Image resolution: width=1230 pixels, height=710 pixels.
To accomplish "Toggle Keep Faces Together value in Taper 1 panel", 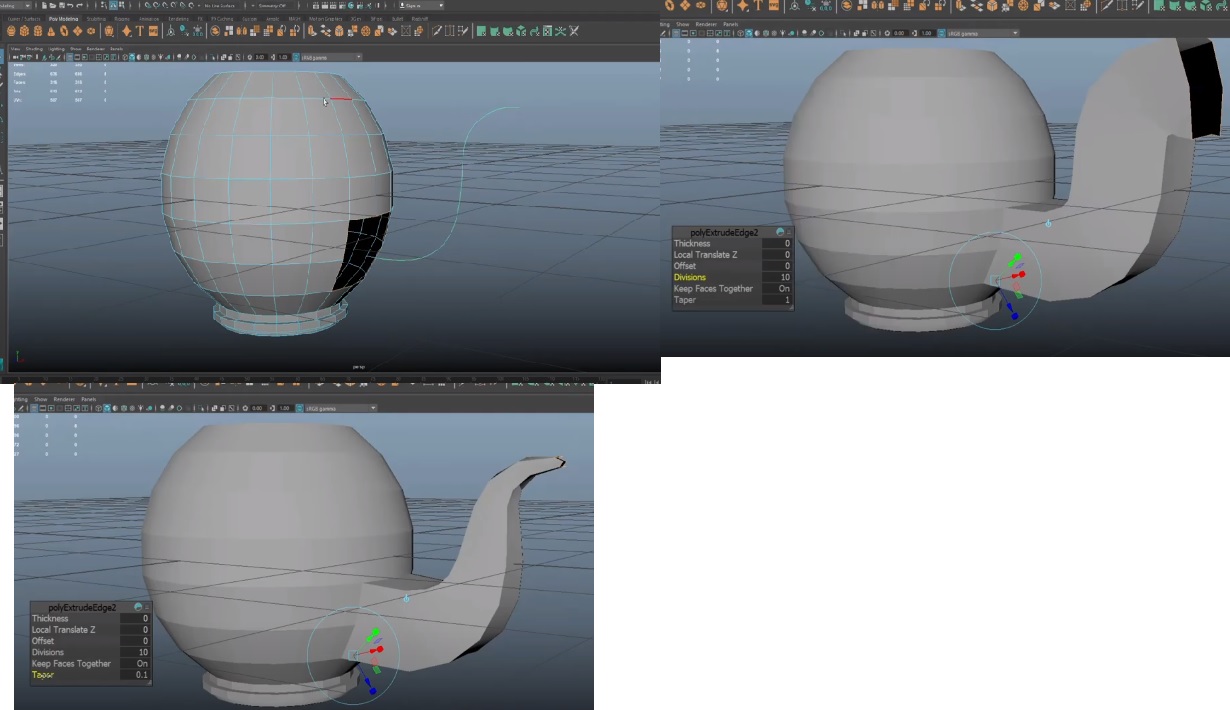I will (778, 288).
